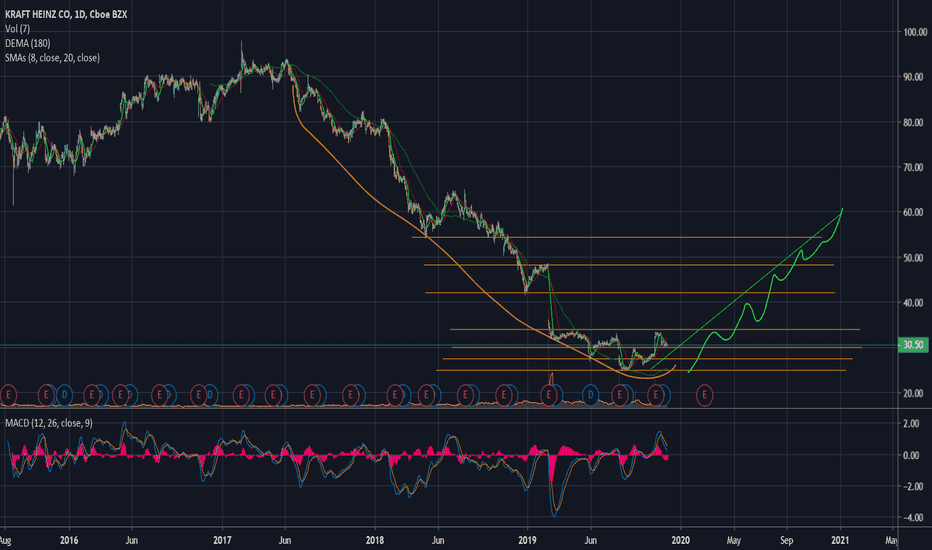Click the dividend D marker just before 2016

[x=64, y=394]
